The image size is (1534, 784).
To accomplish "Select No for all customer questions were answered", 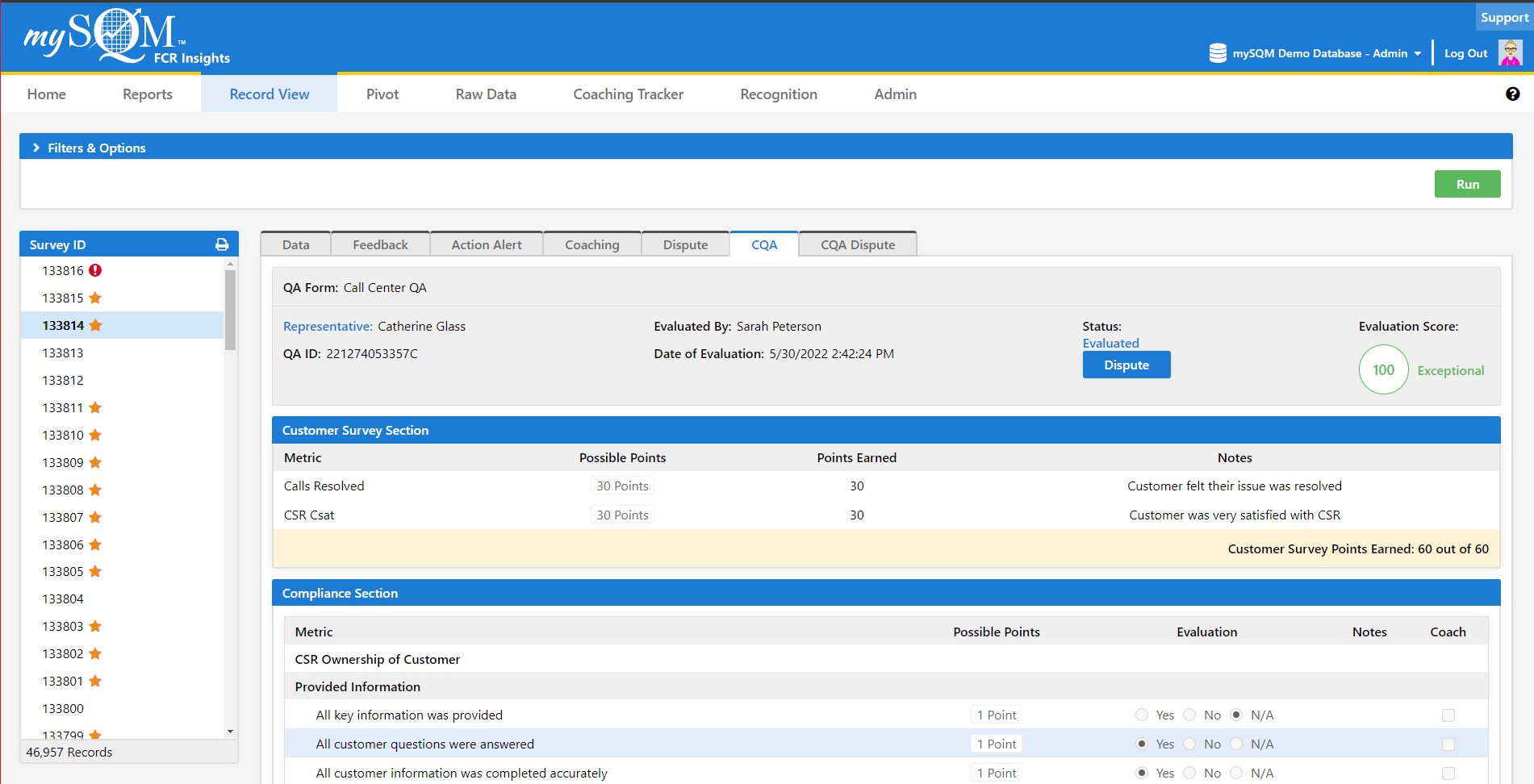I will point(1189,744).
